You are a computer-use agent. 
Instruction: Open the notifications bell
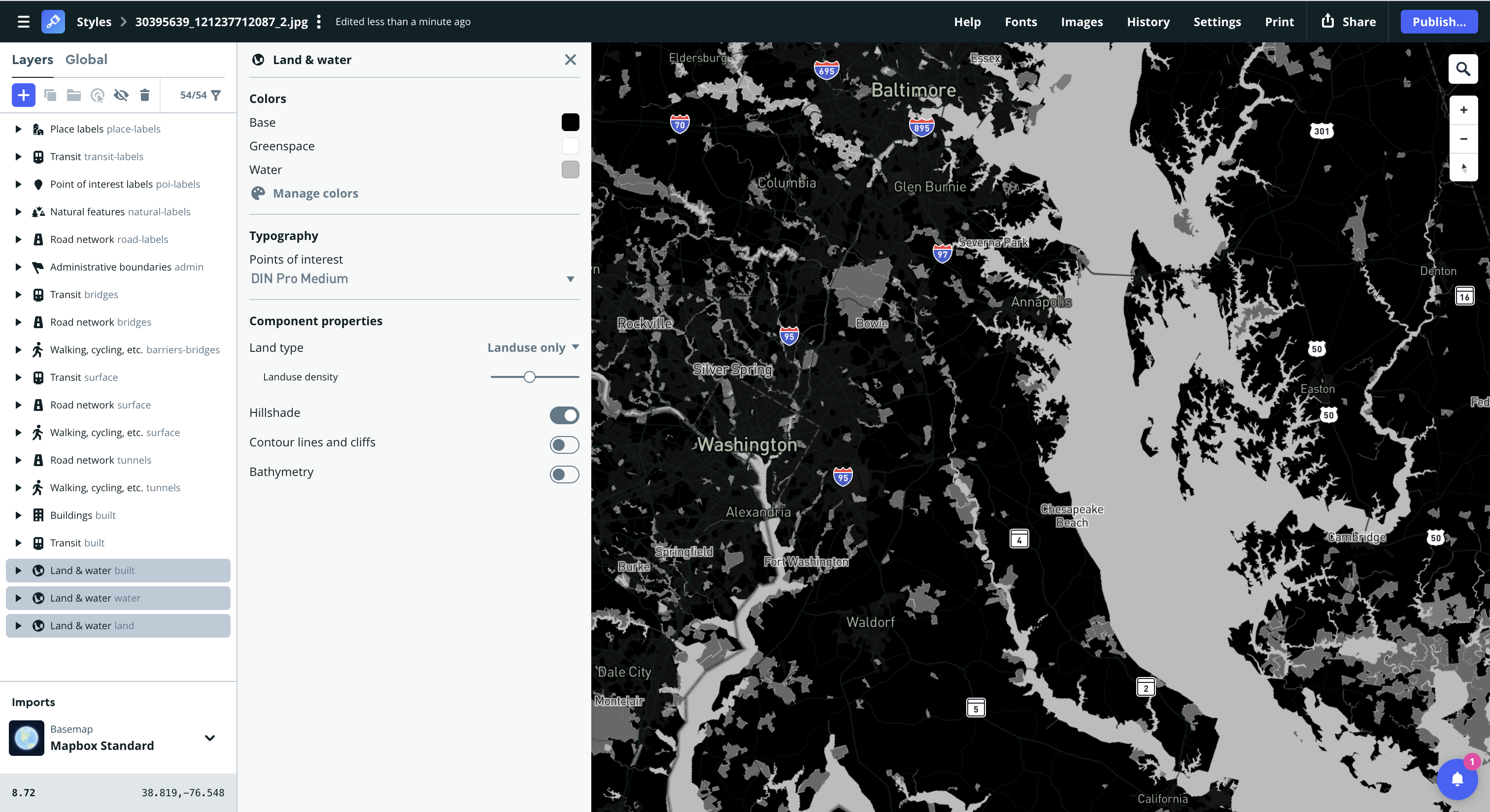1457,779
